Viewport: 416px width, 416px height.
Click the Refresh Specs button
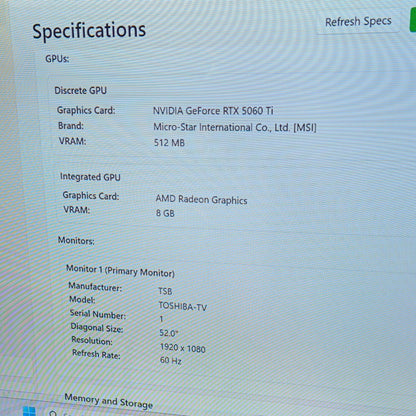click(358, 22)
